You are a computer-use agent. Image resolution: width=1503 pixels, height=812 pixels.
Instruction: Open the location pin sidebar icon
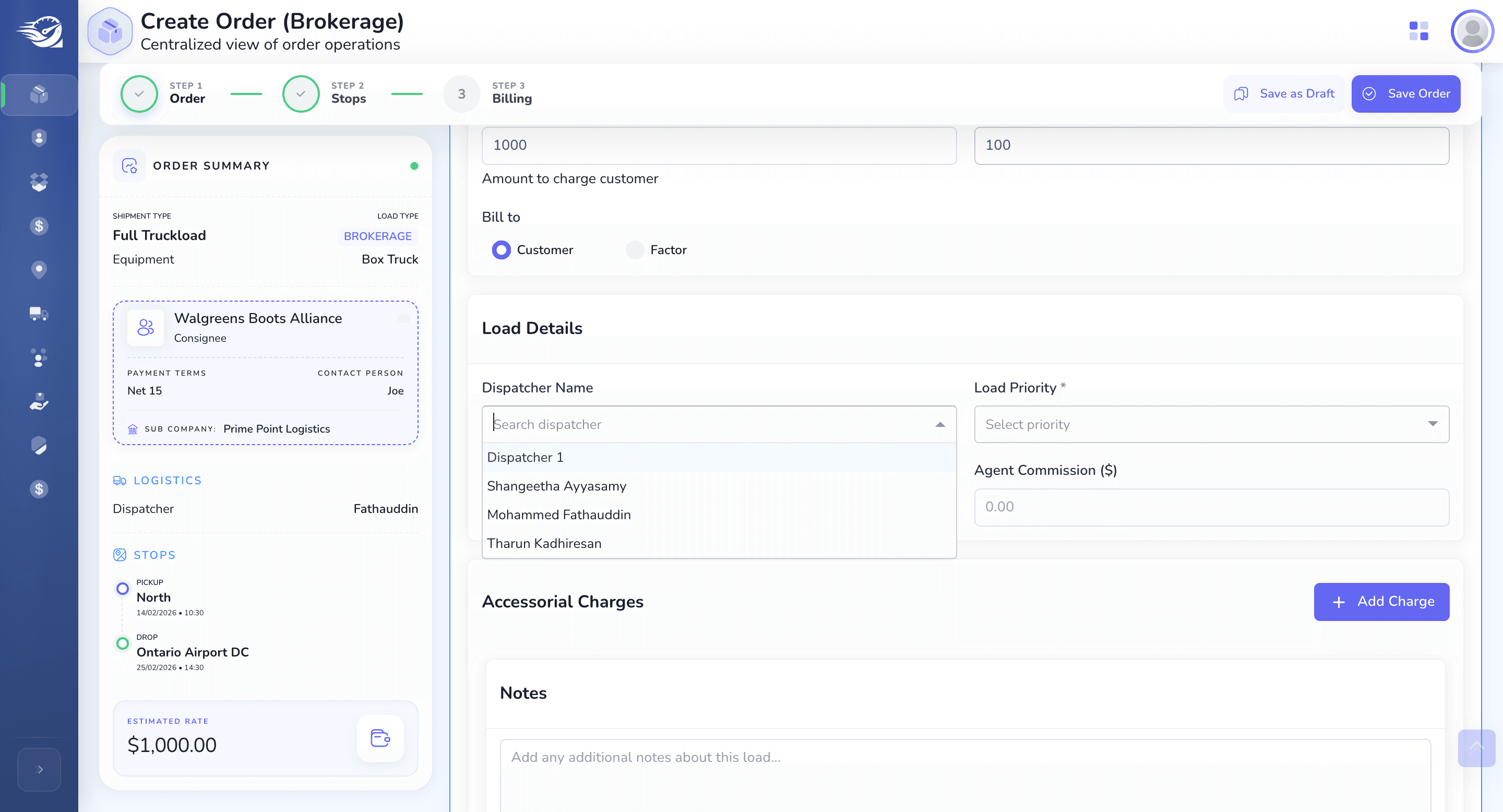[x=39, y=269]
